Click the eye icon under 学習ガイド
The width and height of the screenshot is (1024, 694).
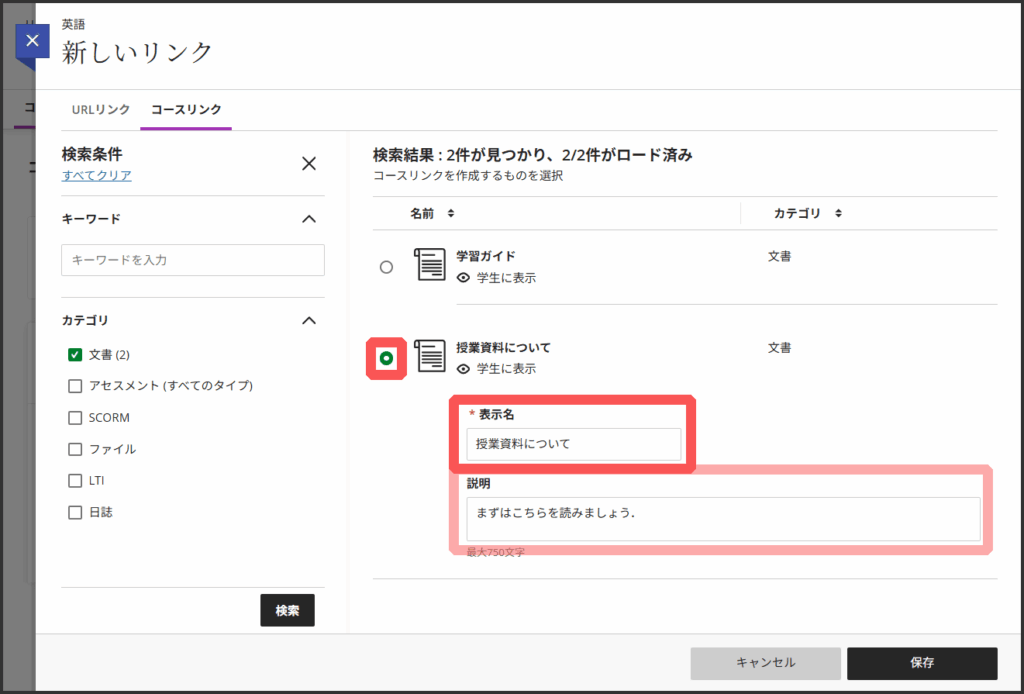point(463,278)
